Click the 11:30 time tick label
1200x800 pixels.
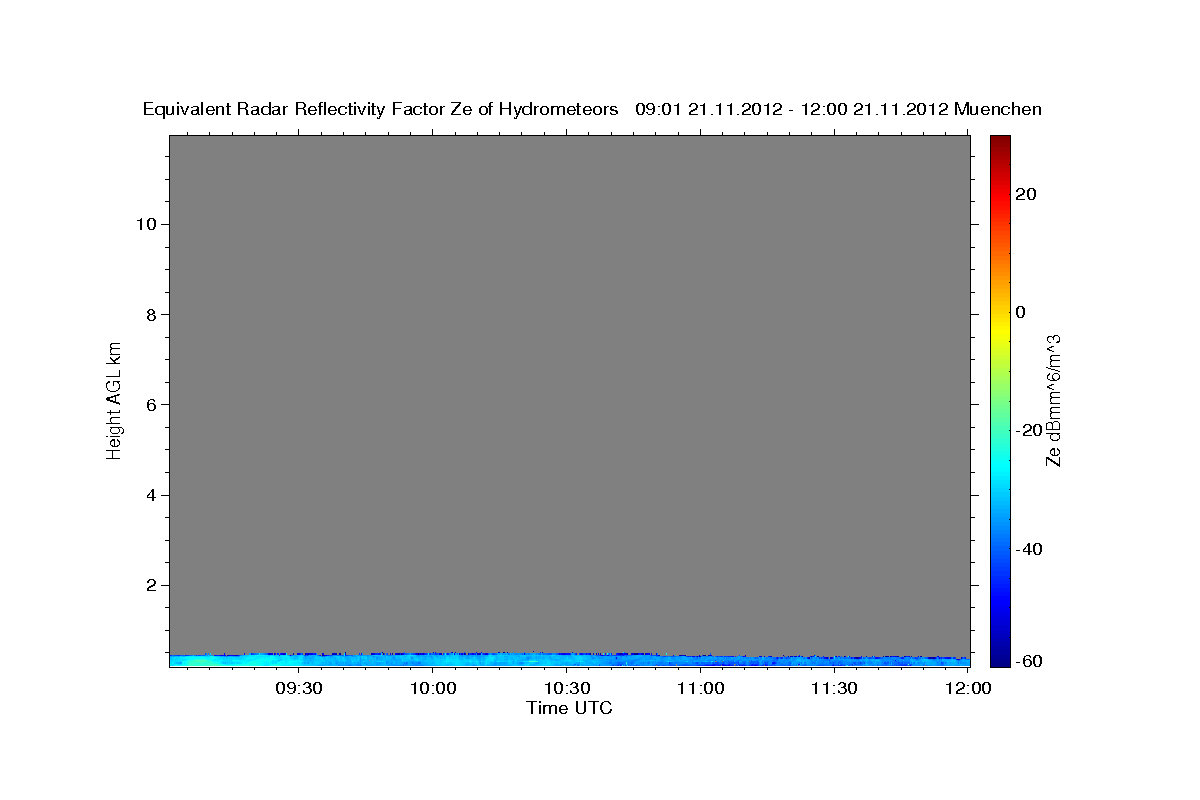coord(835,688)
